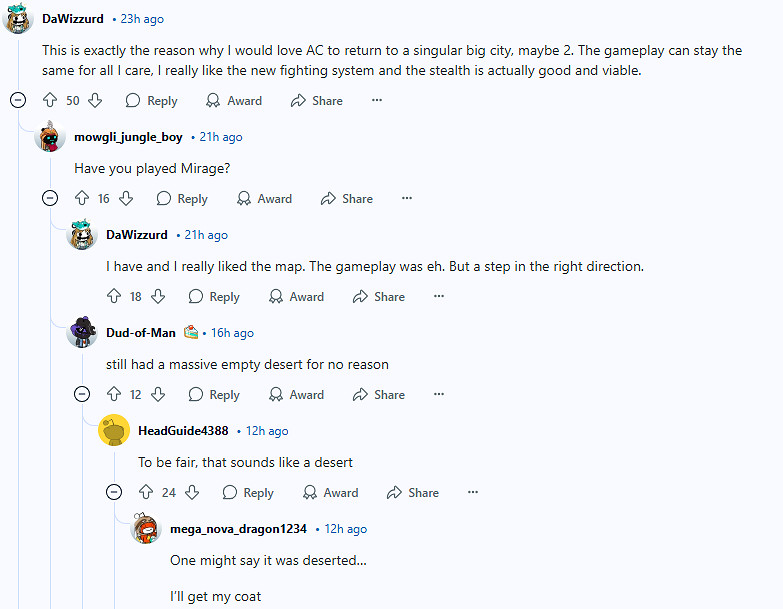The width and height of the screenshot is (783, 609).
Task: Downvote DaWizzurd's top comment with 50 points
Action: 96,100
